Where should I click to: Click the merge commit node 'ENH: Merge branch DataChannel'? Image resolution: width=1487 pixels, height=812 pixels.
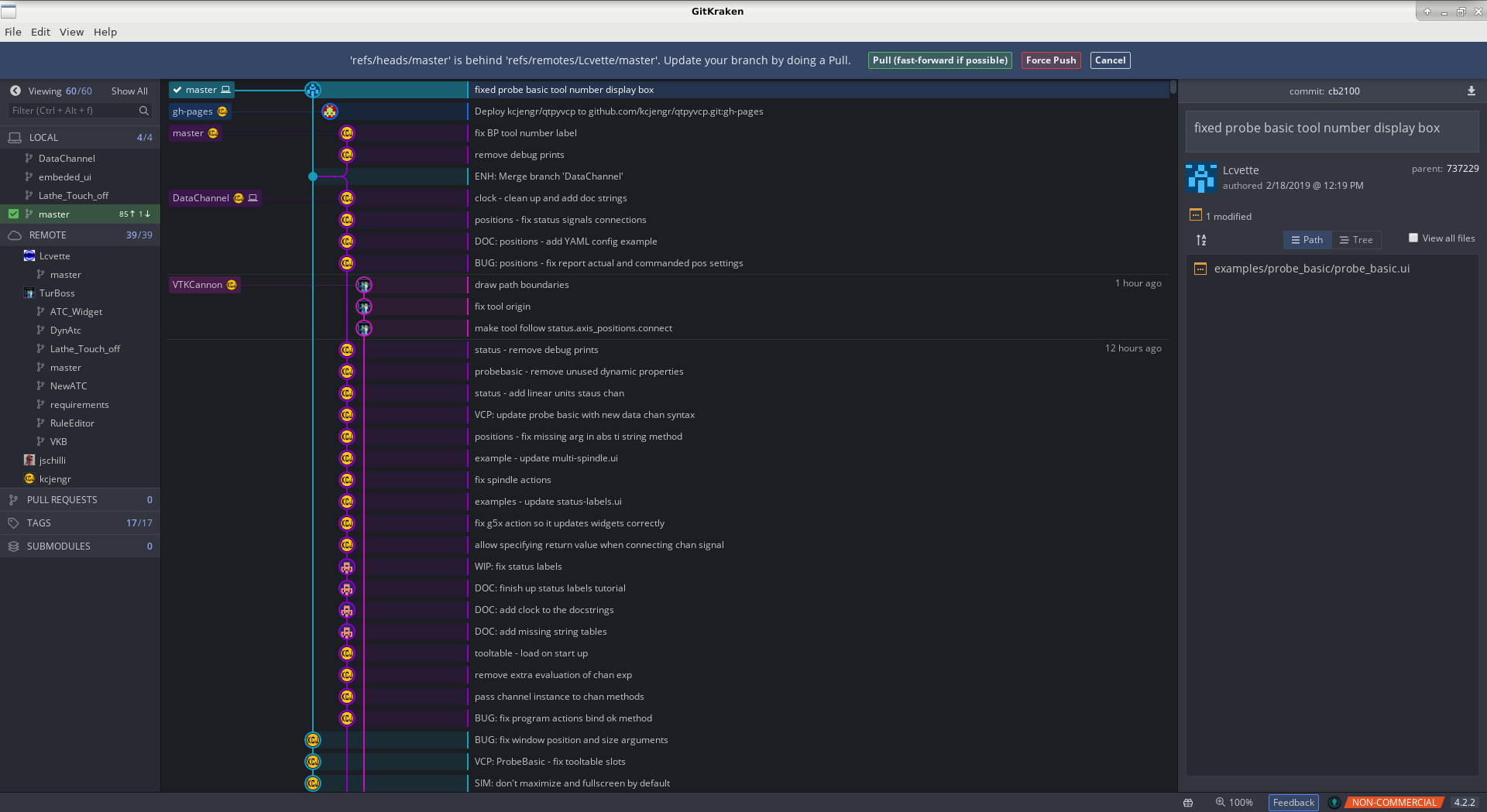point(313,176)
